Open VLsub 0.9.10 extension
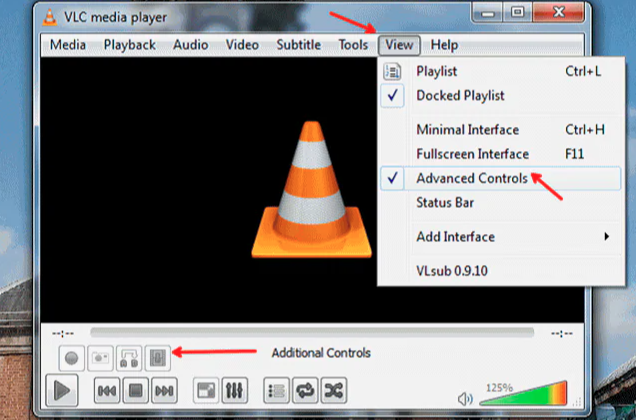 pos(501,271)
